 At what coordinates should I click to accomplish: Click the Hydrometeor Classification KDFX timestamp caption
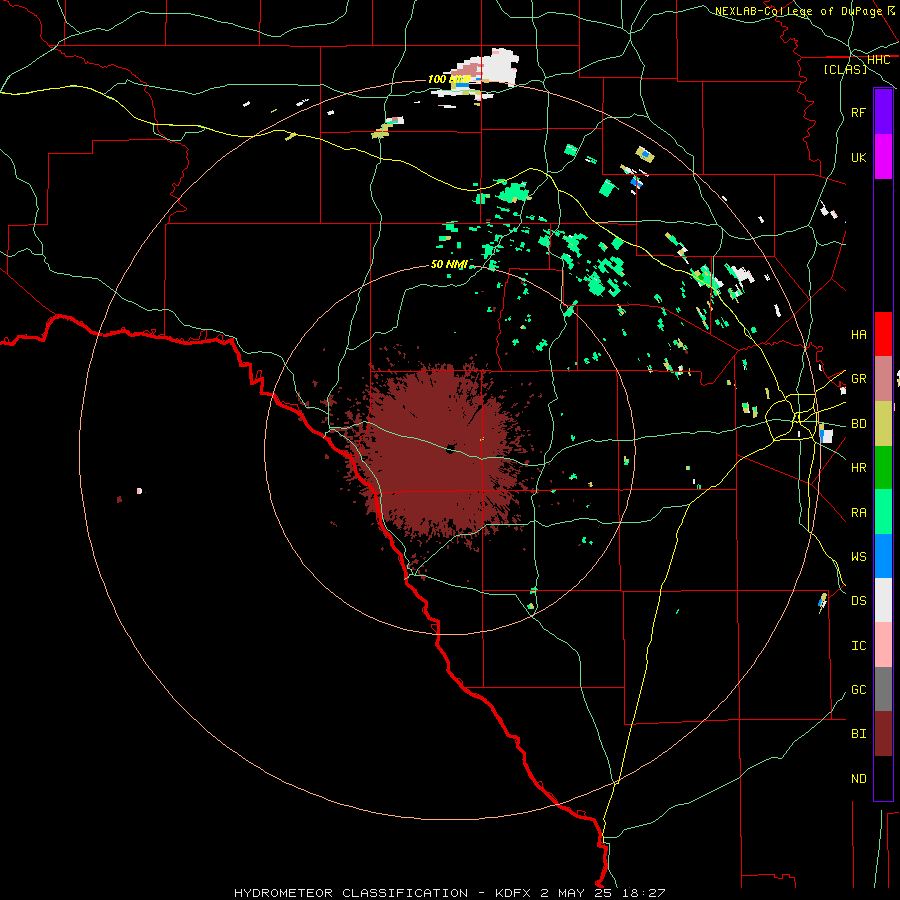(x=449, y=893)
